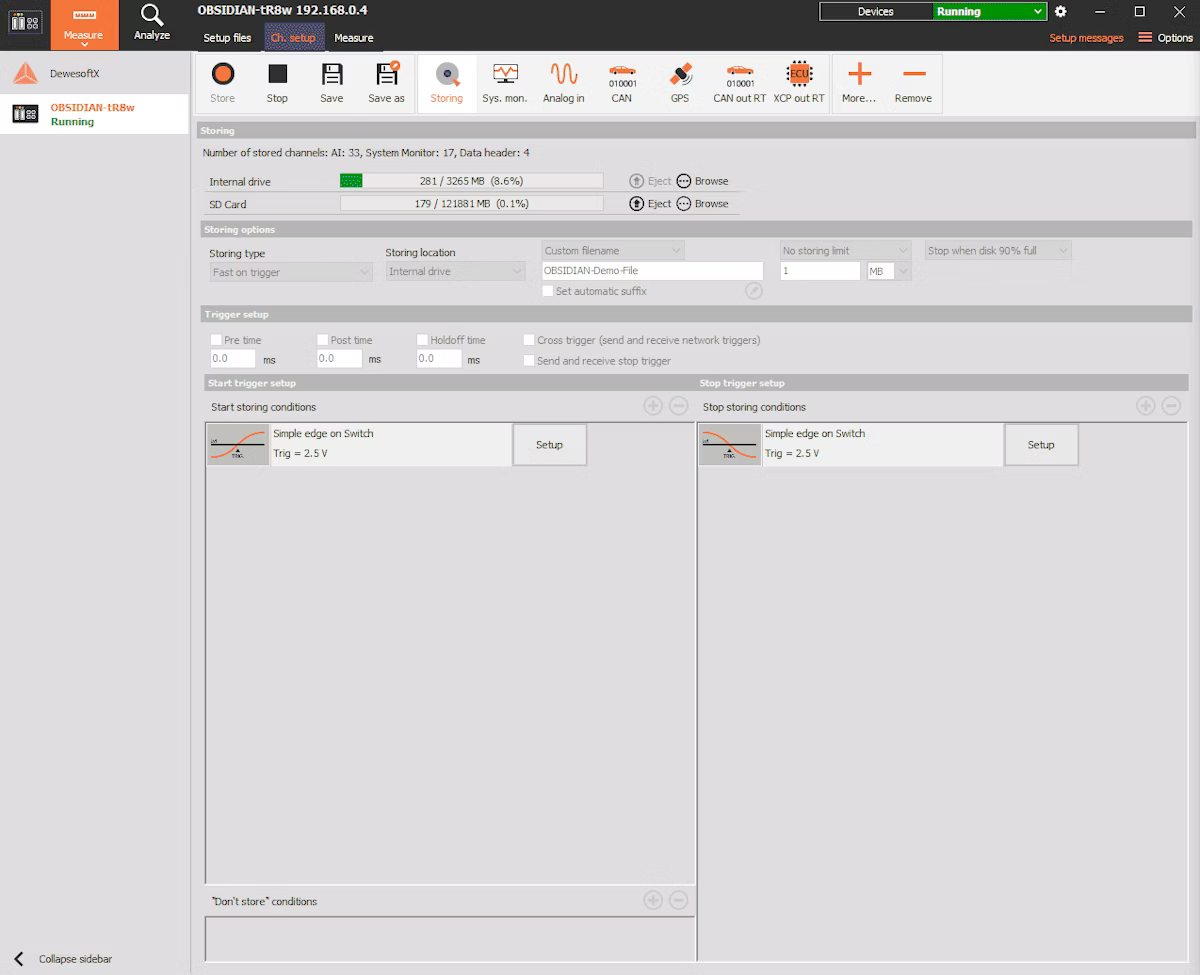Select the start condition Simple edge on Switch
Viewport: 1200px width, 975px height.
tap(359, 444)
